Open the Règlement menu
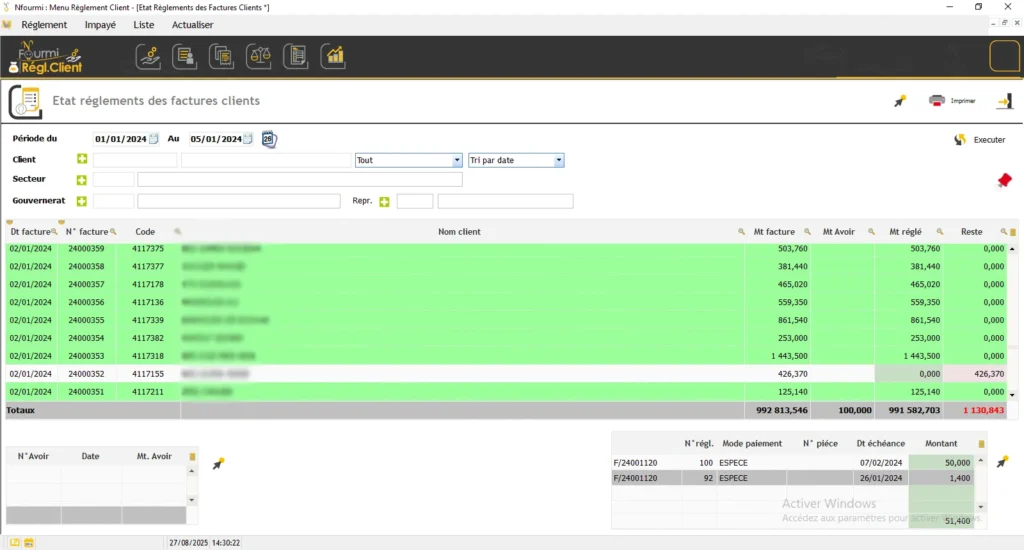The image size is (1024, 550). (44, 25)
